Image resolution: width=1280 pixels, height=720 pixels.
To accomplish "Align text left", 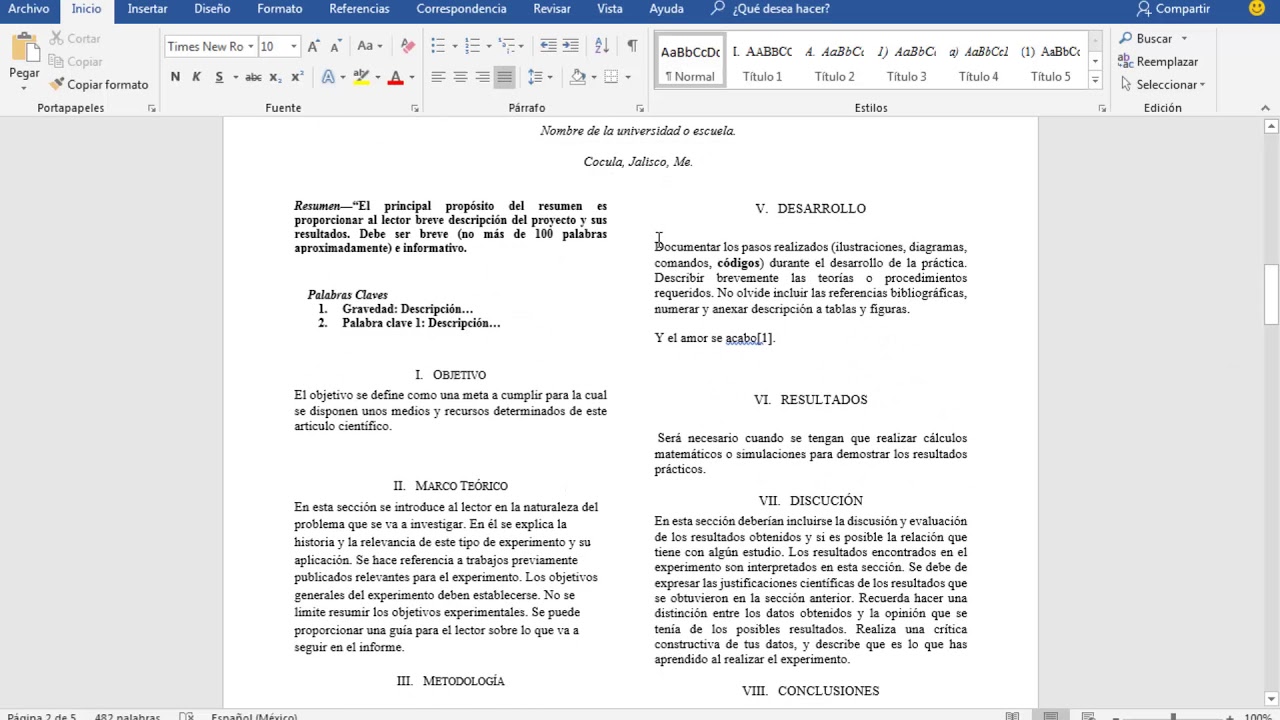I will pyautogui.click(x=438, y=77).
